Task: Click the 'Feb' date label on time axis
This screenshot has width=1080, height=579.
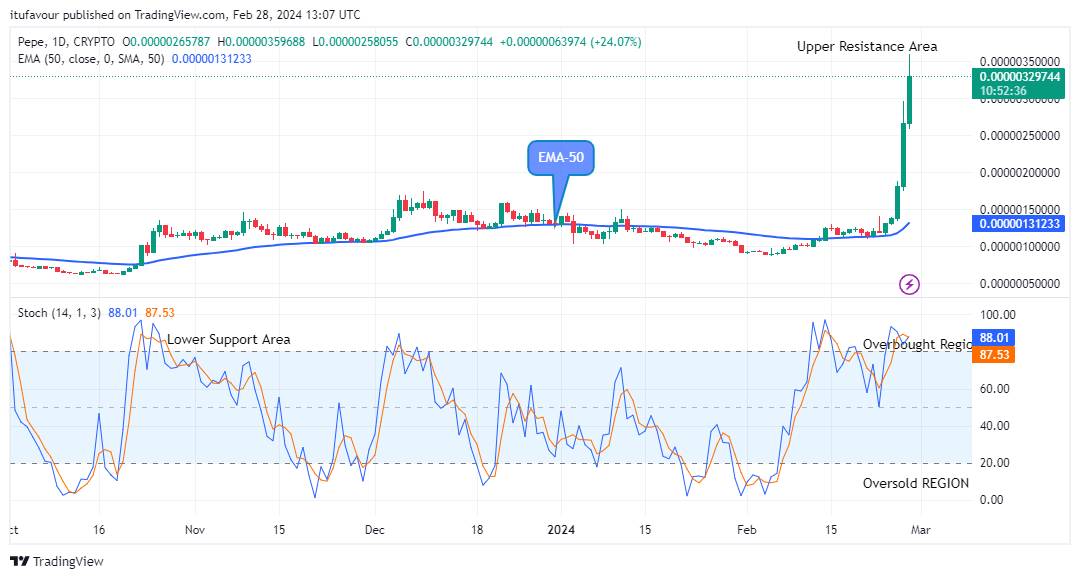Action: [747, 529]
